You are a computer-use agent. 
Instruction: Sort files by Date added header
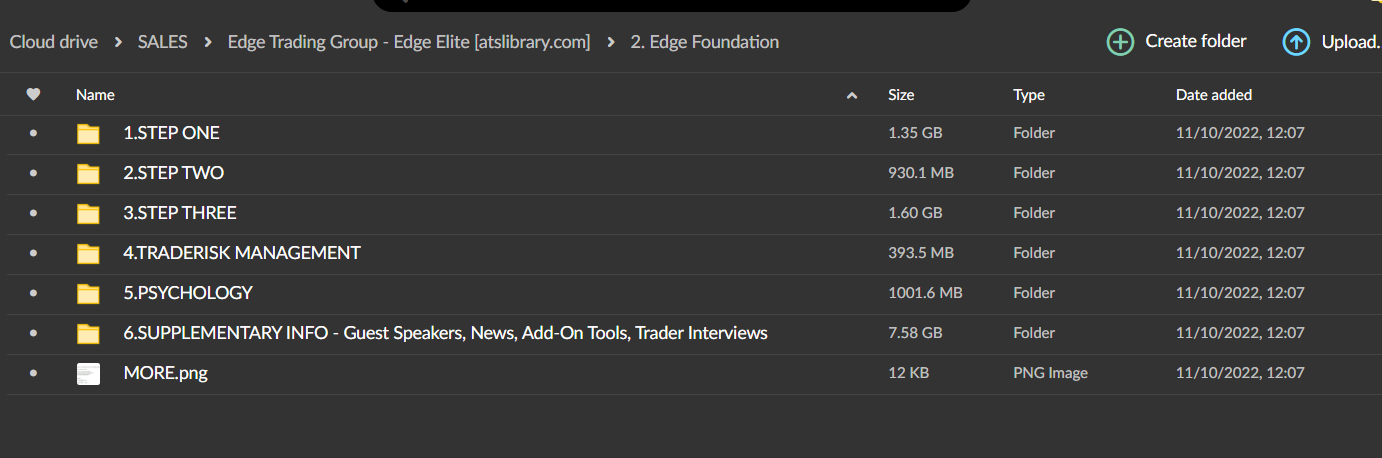[1213, 95]
